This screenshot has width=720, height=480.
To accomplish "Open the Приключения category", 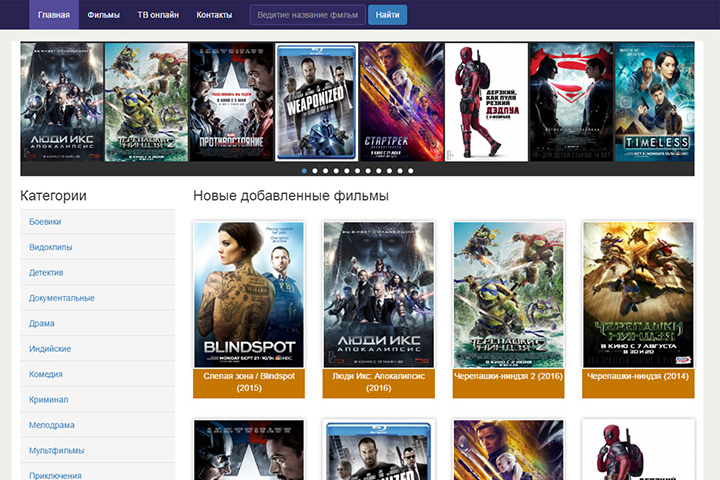I will [98, 473].
